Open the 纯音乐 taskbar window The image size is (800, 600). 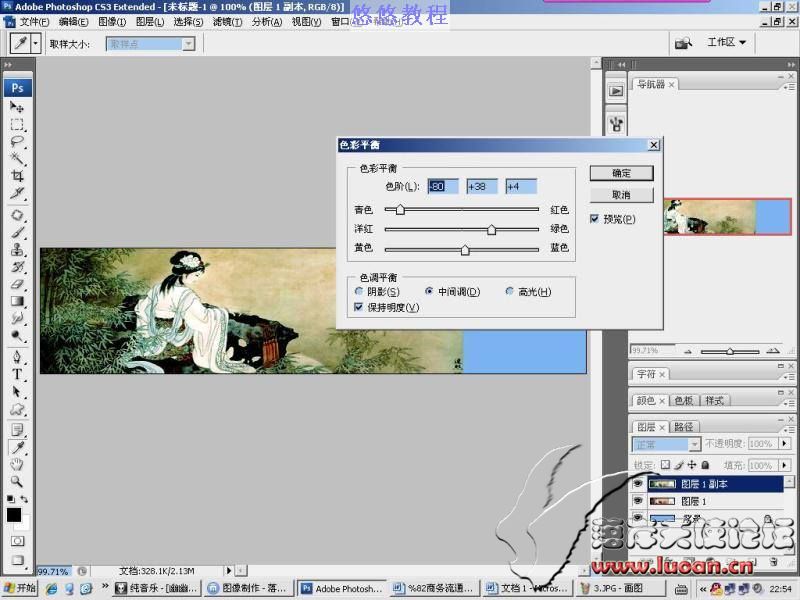tap(157, 588)
